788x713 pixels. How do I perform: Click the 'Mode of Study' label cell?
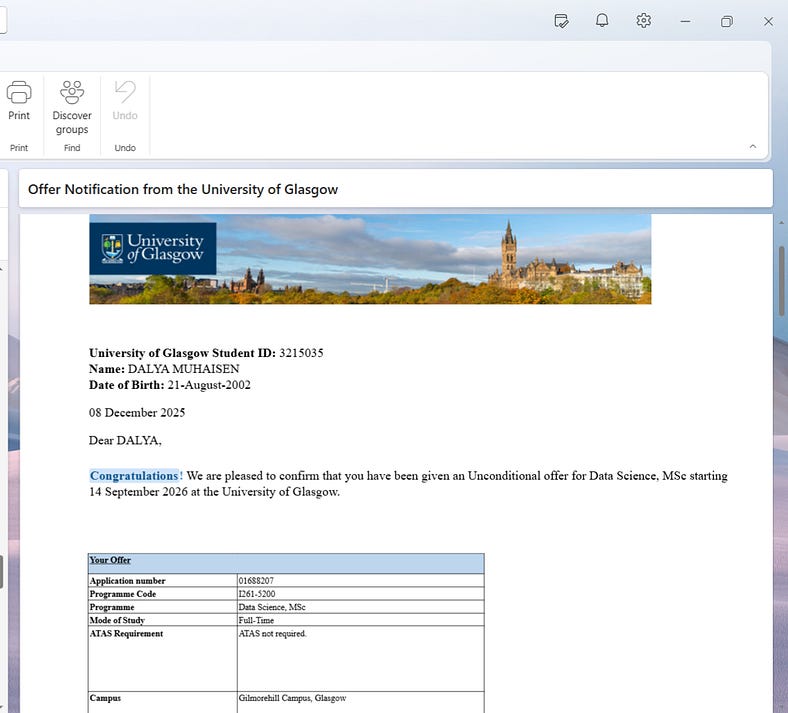(x=162, y=620)
